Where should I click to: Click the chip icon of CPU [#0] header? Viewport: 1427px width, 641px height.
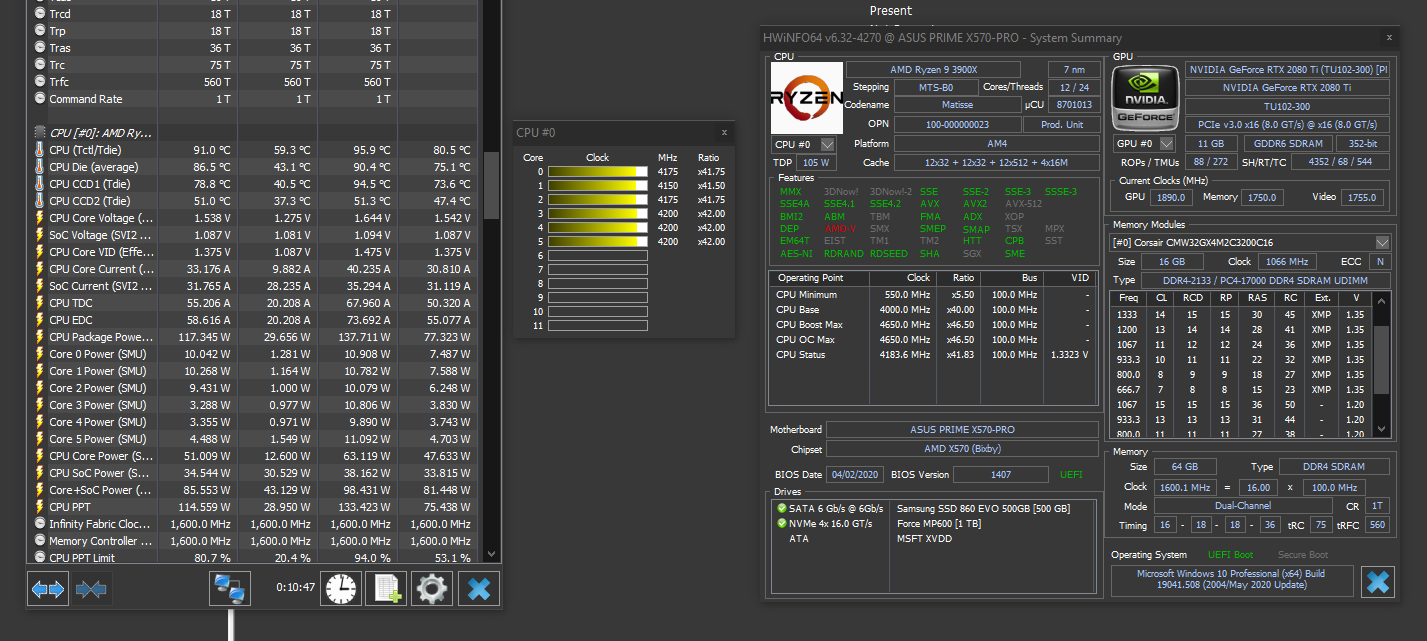(40, 133)
